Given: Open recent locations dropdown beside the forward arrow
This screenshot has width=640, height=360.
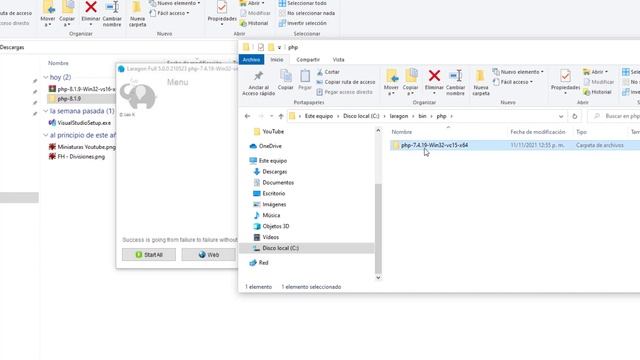Looking at the screenshot, I should coord(271,116).
